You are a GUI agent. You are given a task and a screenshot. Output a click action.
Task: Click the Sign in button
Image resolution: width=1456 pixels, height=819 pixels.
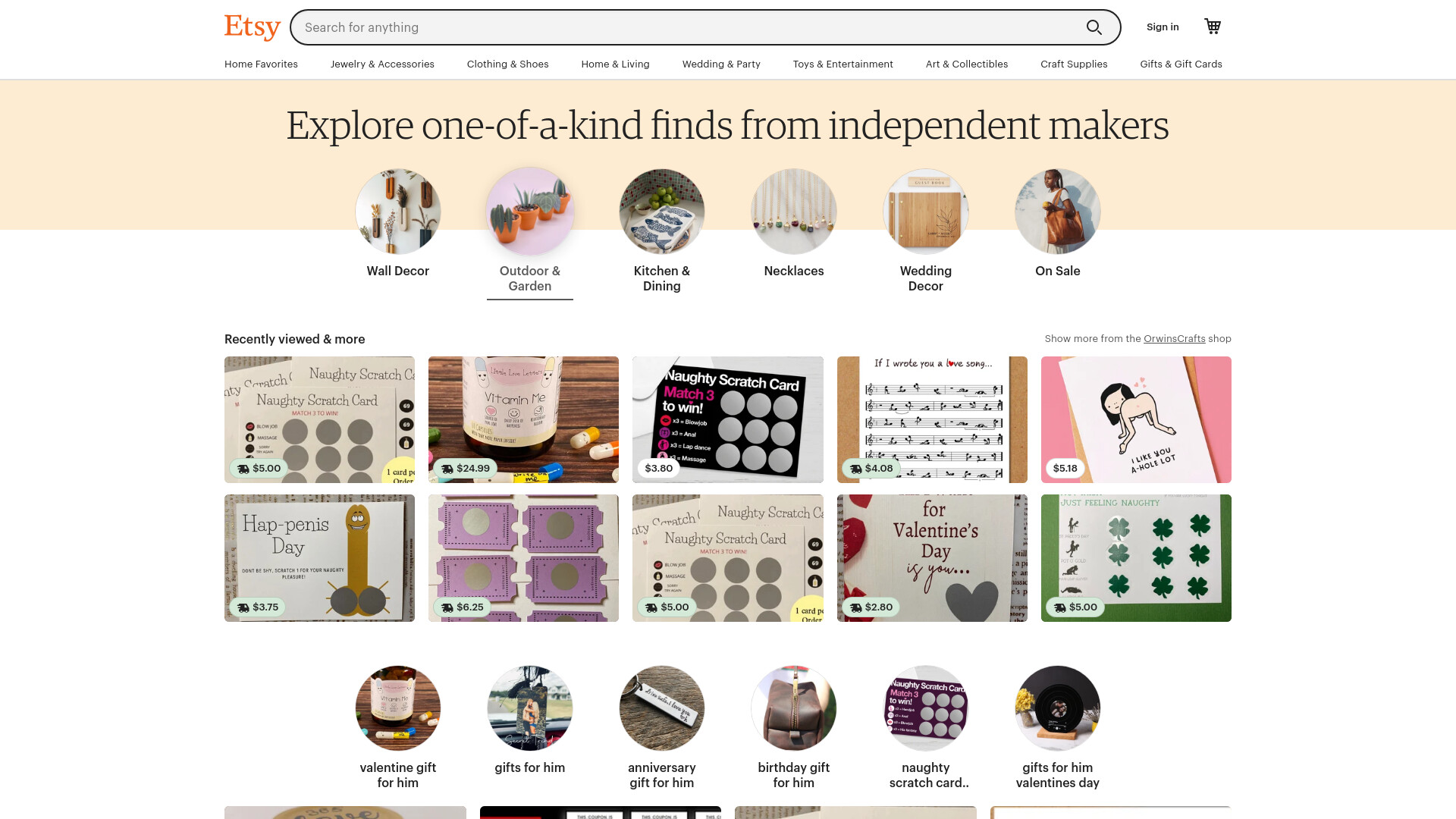(1163, 27)
